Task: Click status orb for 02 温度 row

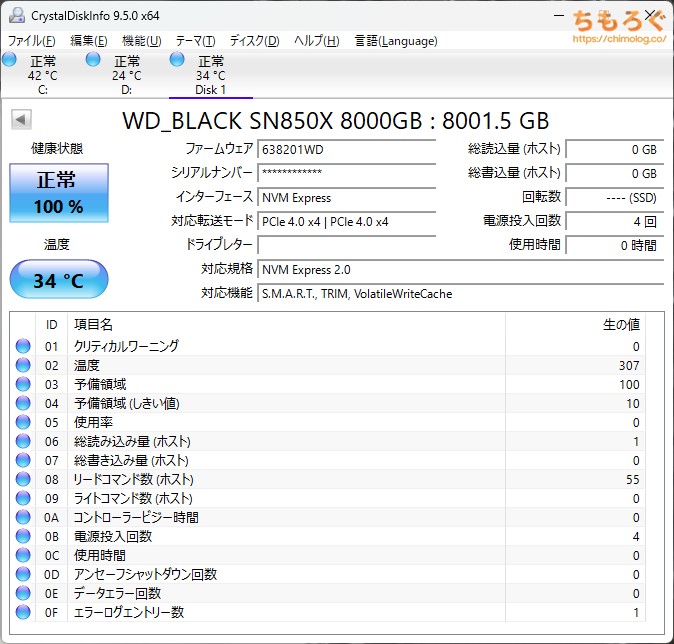Action: tap(23, 365)
